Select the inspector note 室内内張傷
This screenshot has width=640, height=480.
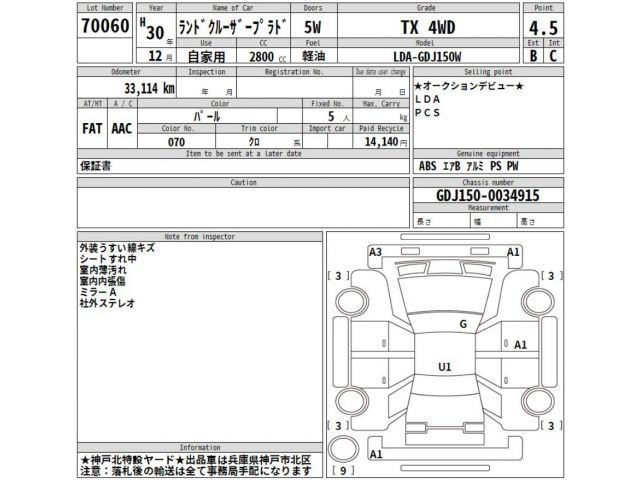[102, 281]
